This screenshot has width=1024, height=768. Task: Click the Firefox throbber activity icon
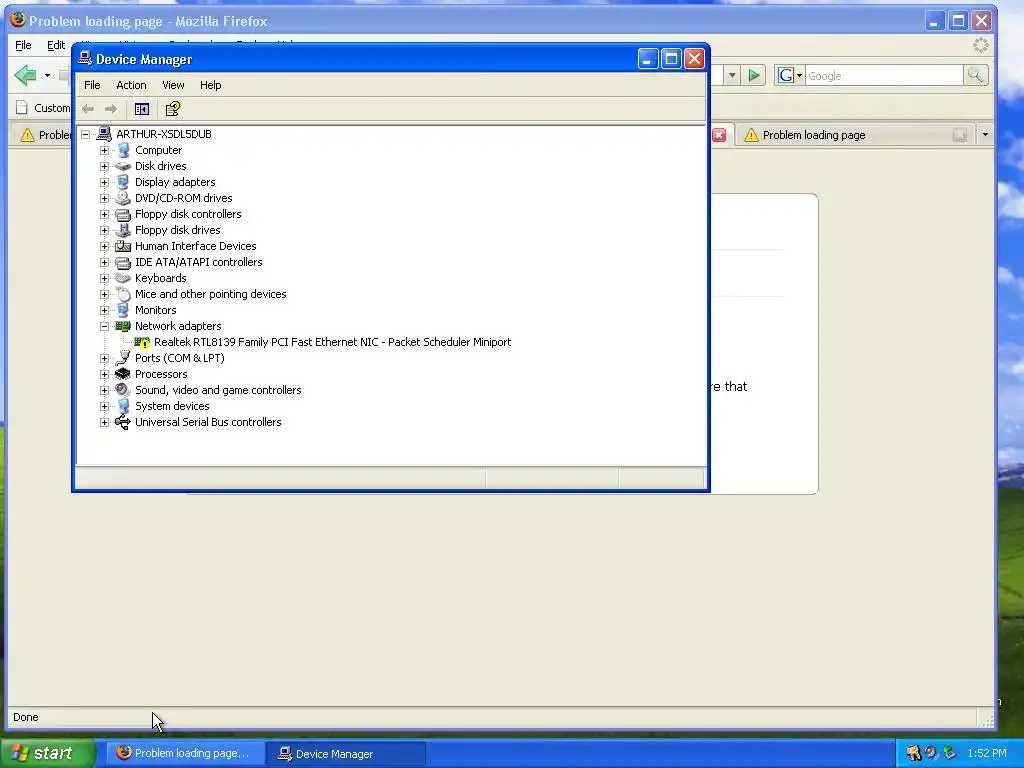(x=980, y=45)
